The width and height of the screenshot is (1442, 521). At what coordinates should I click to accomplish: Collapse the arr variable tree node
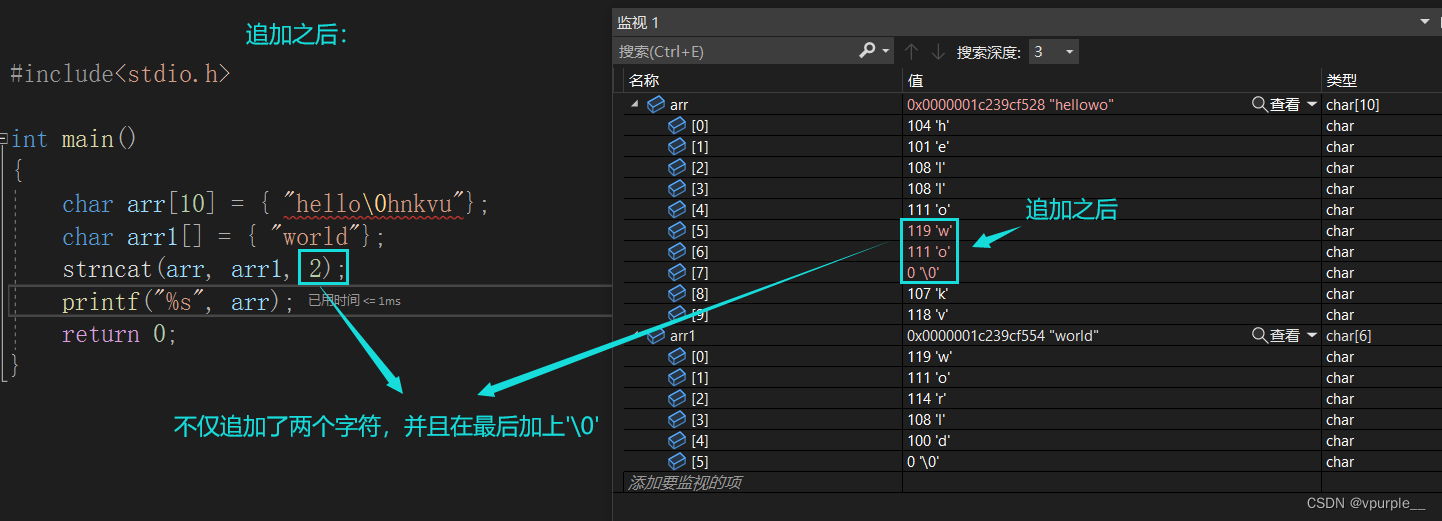tap(634, 104)
